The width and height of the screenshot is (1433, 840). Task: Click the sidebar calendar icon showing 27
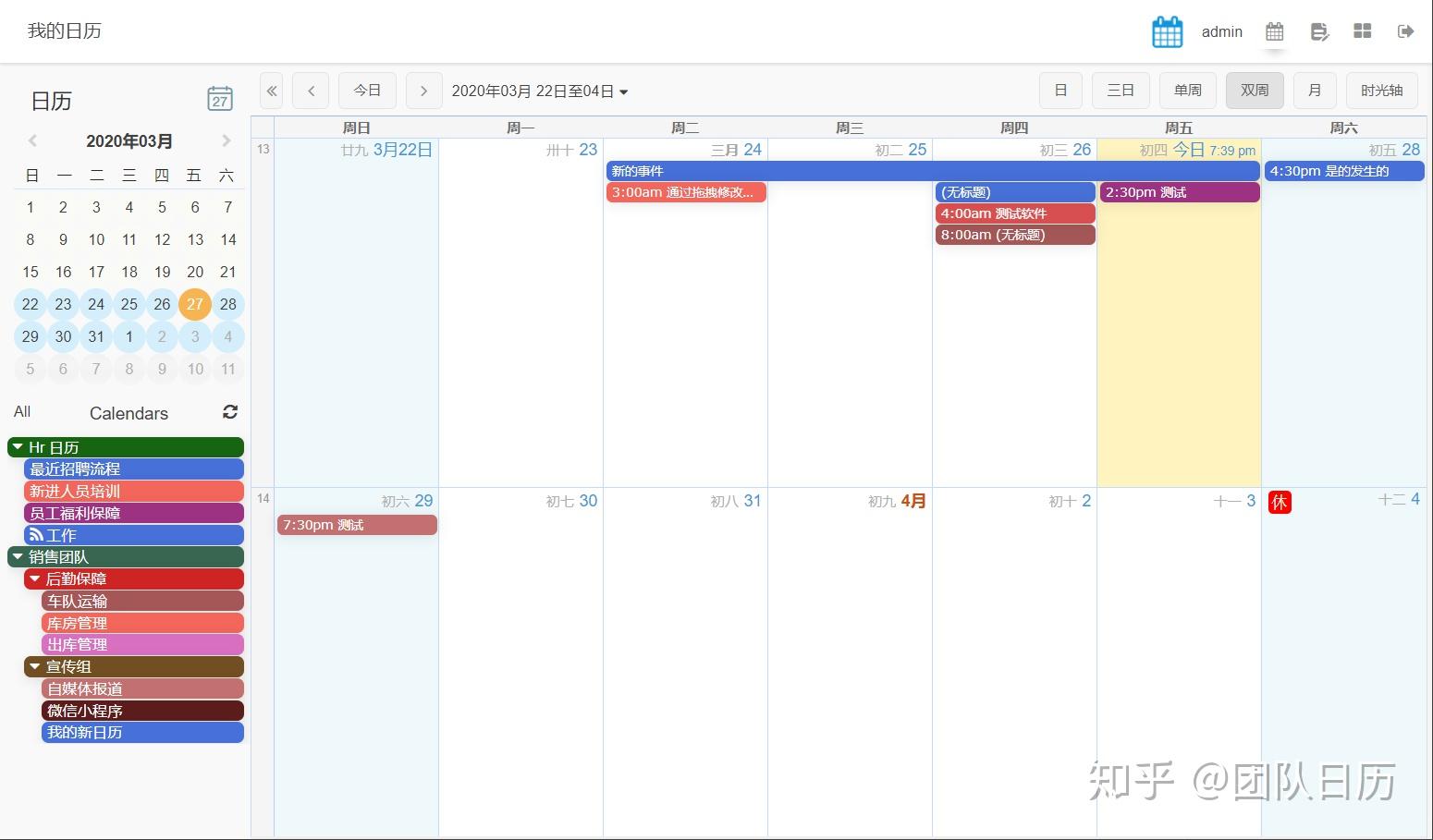220,99
